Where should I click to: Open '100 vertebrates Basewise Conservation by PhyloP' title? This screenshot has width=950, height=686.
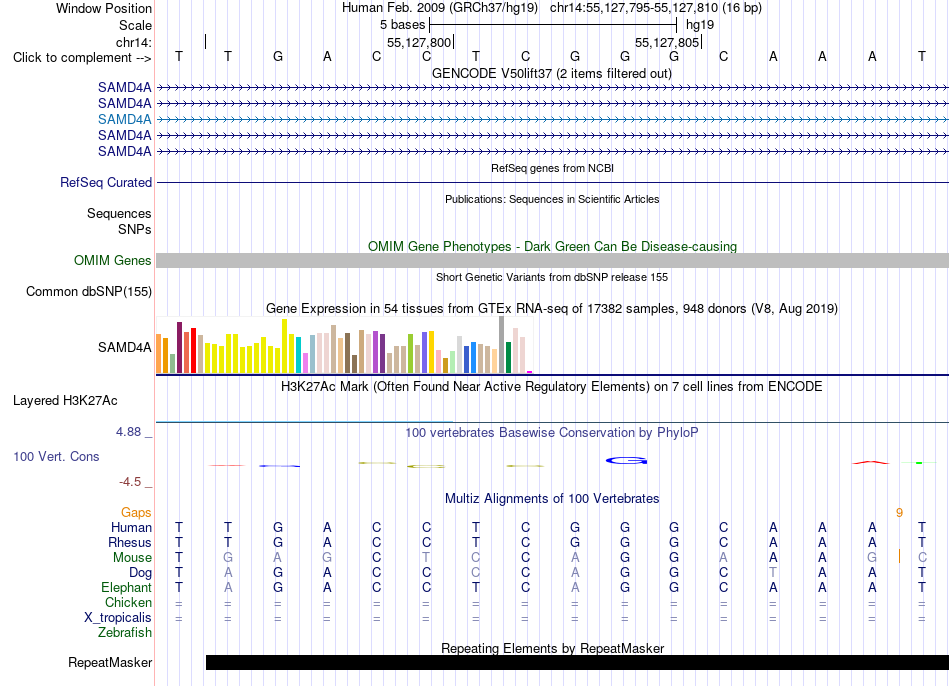coord(551,433)
